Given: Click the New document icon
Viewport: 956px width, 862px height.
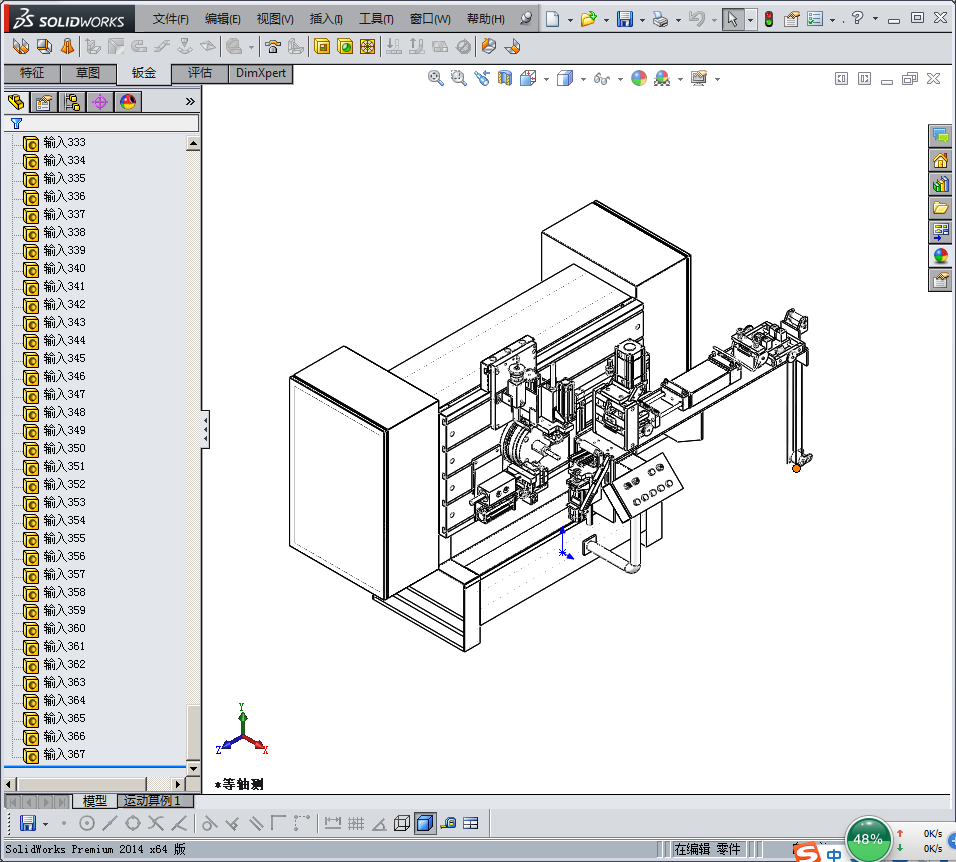Looking at the screenshot, I should click(552, 19).
